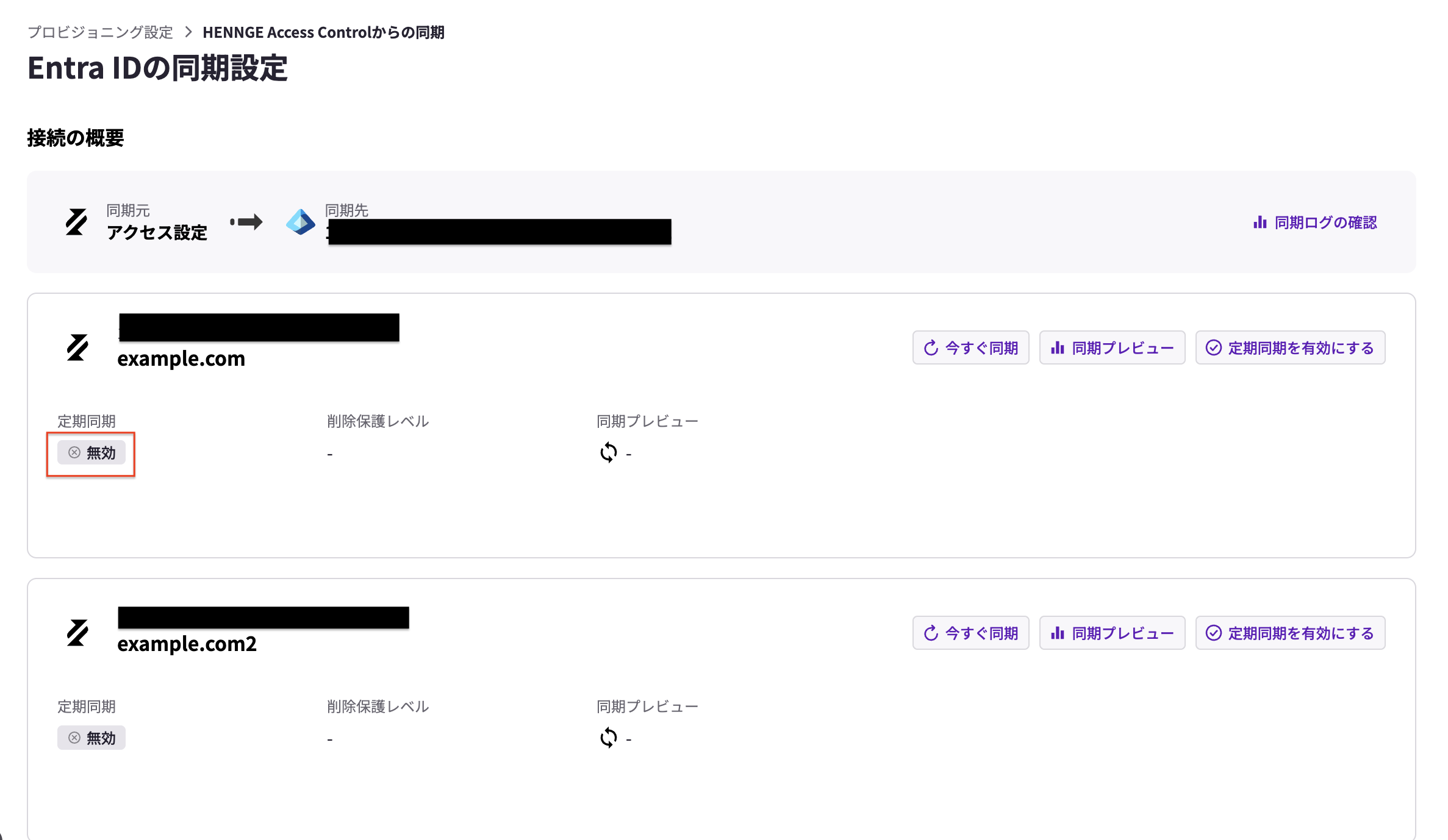Click the example.com2 domain heading

pos(187,644)
